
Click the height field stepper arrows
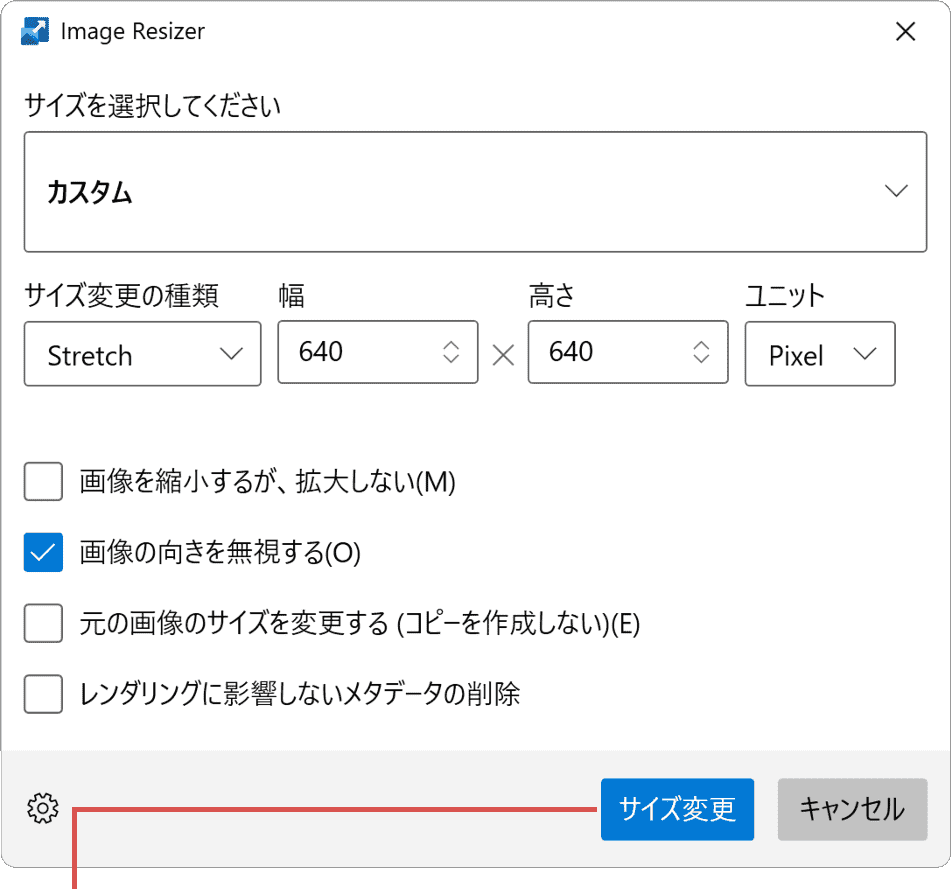pos(701,352)
